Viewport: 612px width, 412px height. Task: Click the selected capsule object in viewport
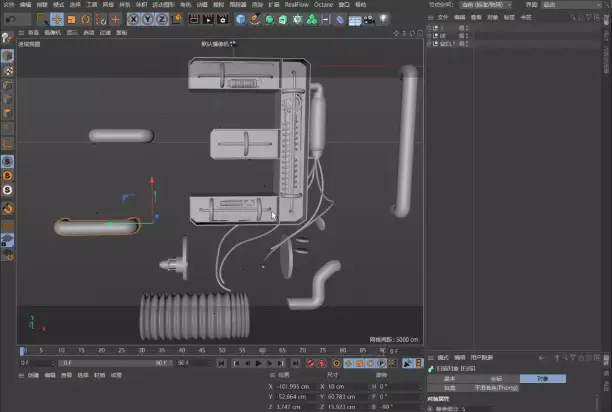[97, 227]
